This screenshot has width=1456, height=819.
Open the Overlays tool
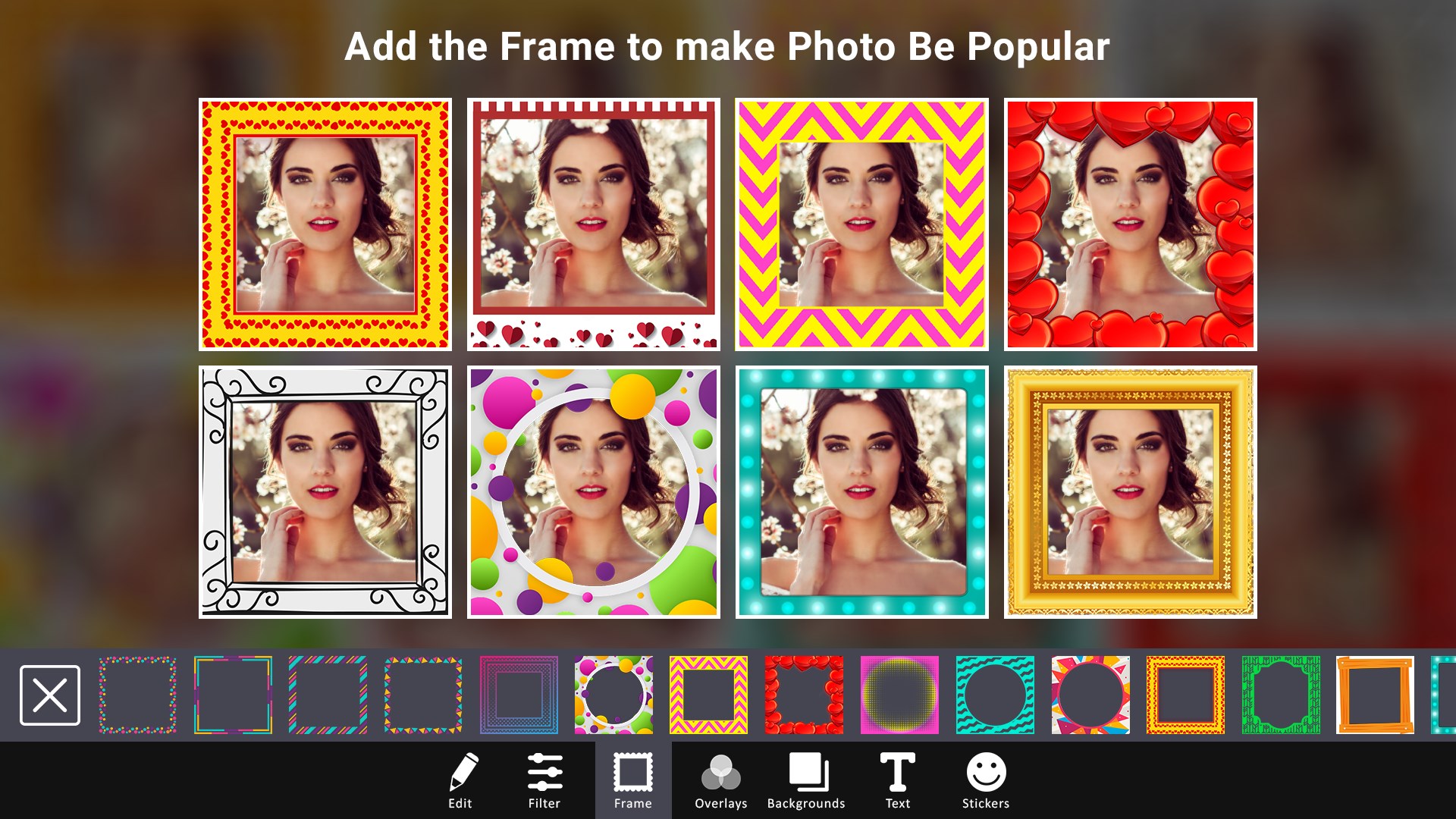(720, 780)
